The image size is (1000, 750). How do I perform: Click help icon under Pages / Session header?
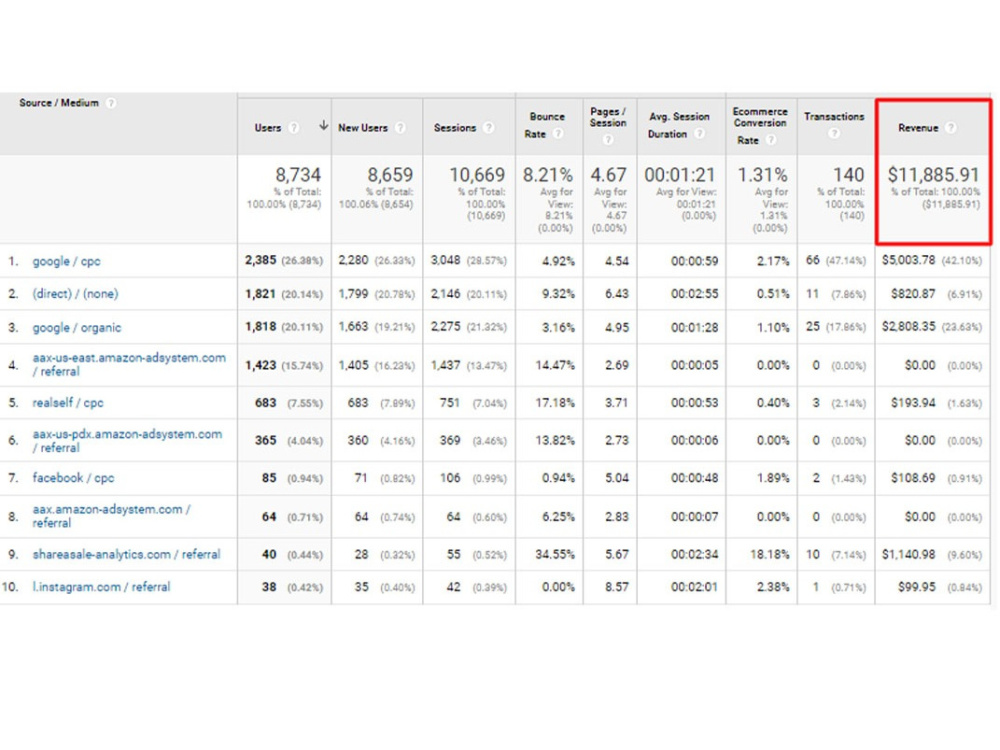point(608,139)
